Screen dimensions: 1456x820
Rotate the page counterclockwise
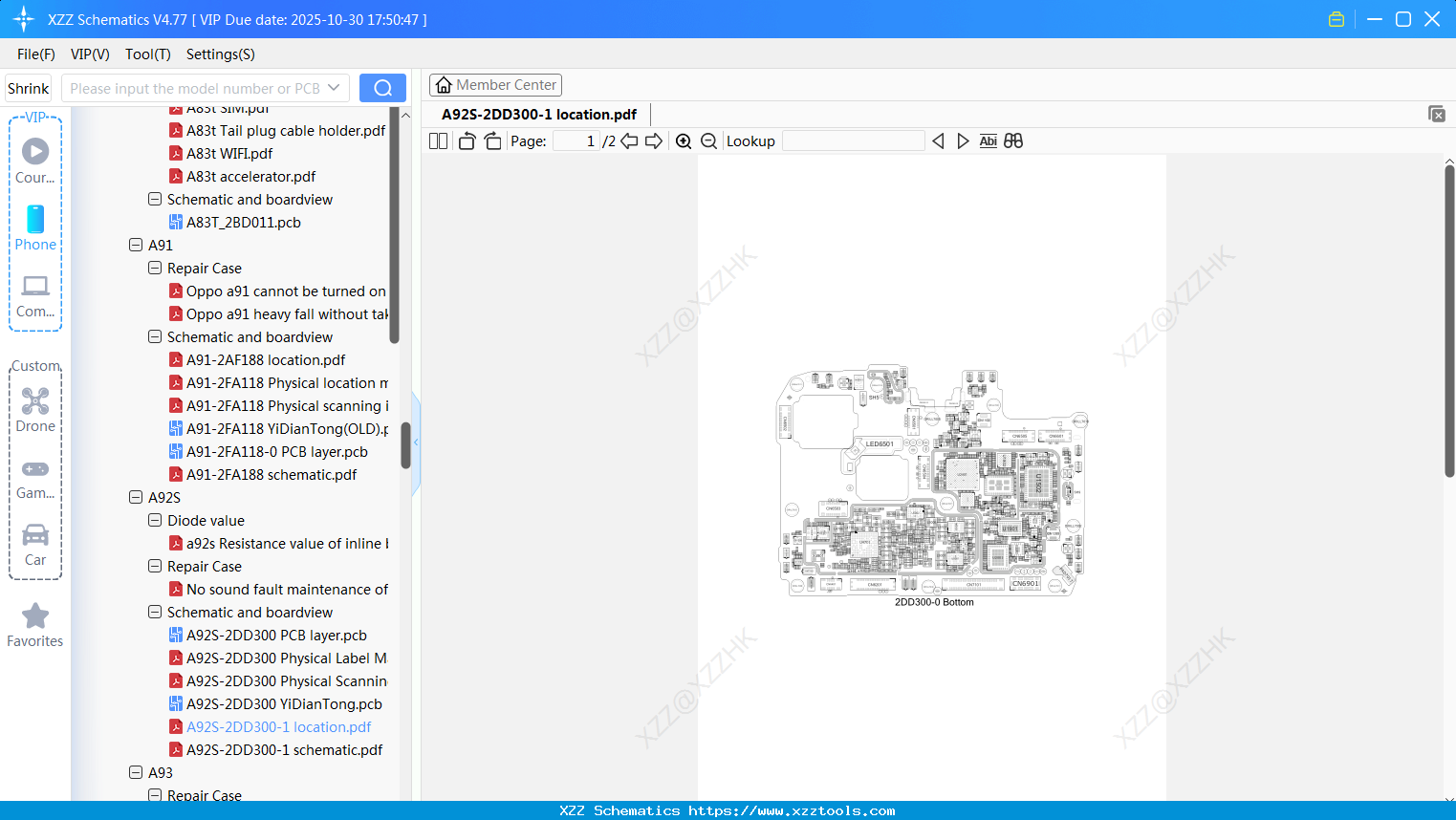[x=466, y=140]
